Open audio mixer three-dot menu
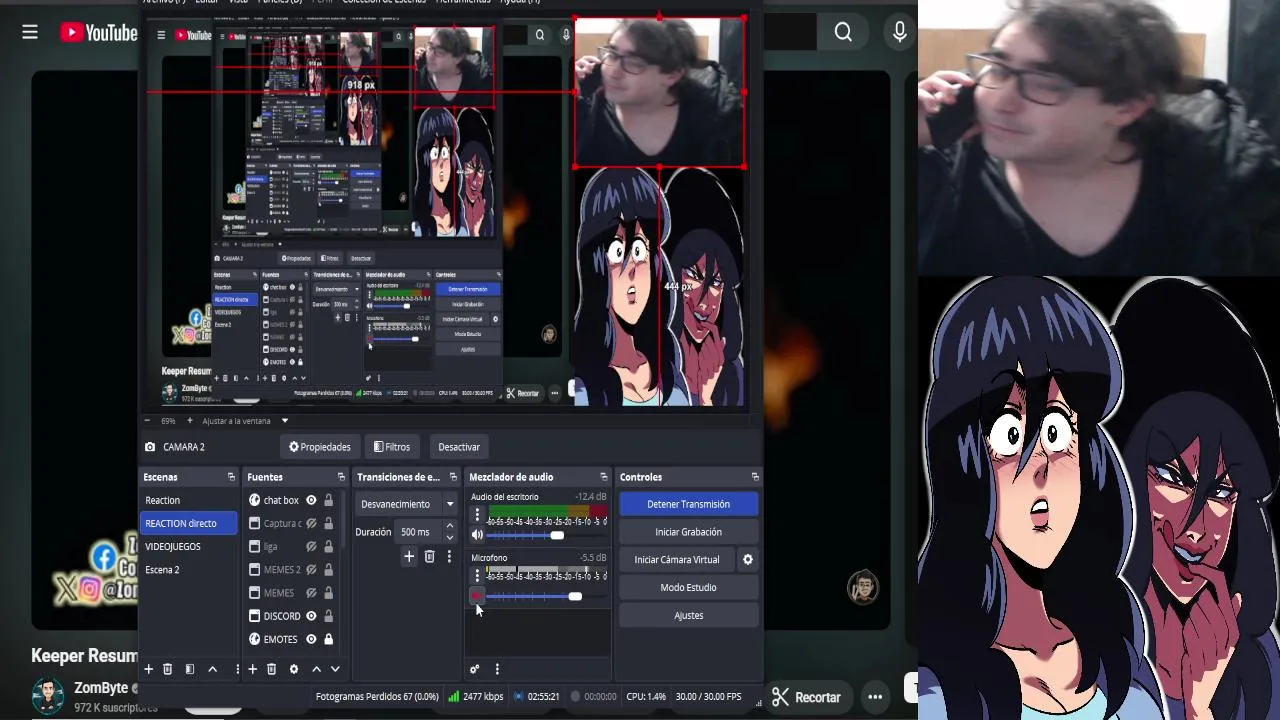 pos(497,669)
